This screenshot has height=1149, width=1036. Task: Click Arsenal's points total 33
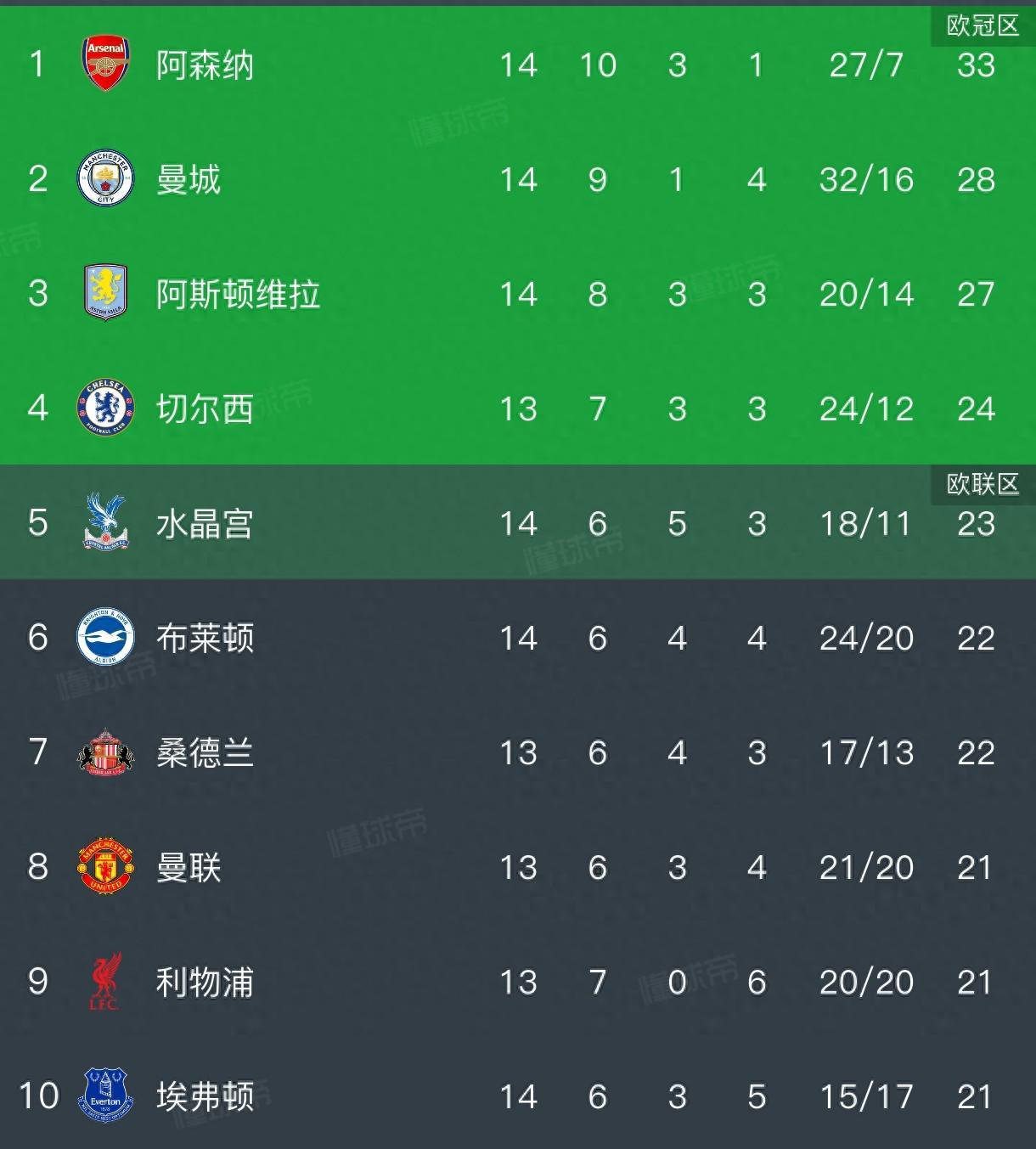pyautogui.click(x=977, y=65)
